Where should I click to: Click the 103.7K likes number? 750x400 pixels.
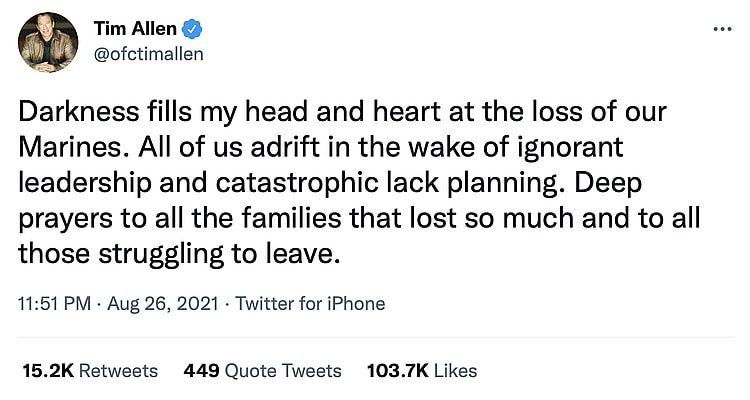pyautogui.click(x=398, y=371)
